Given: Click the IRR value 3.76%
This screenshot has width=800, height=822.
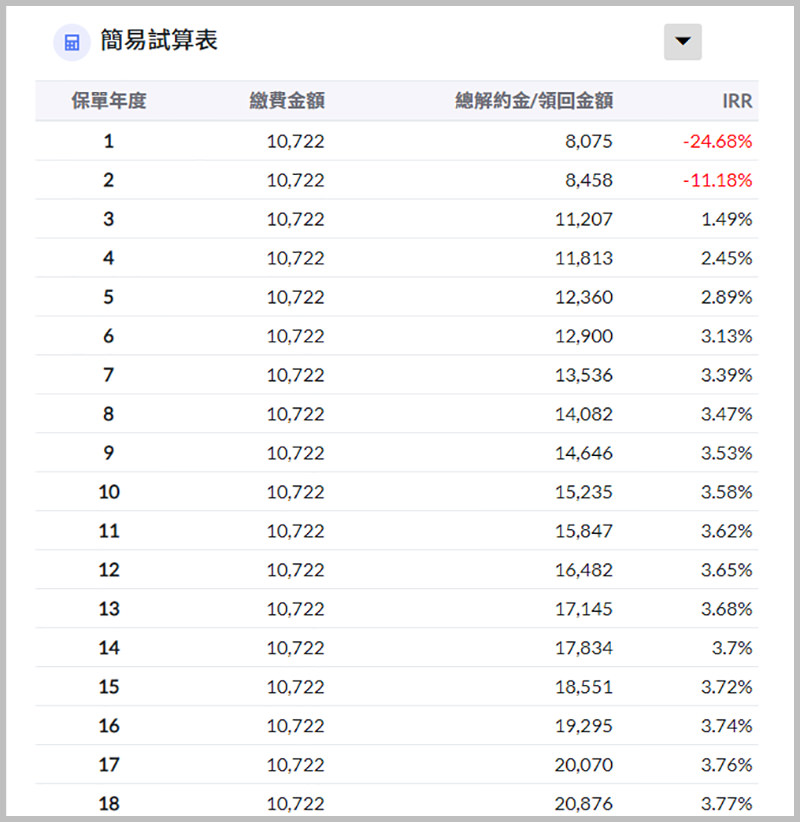Looking at the screenshot, I should 727,765.
